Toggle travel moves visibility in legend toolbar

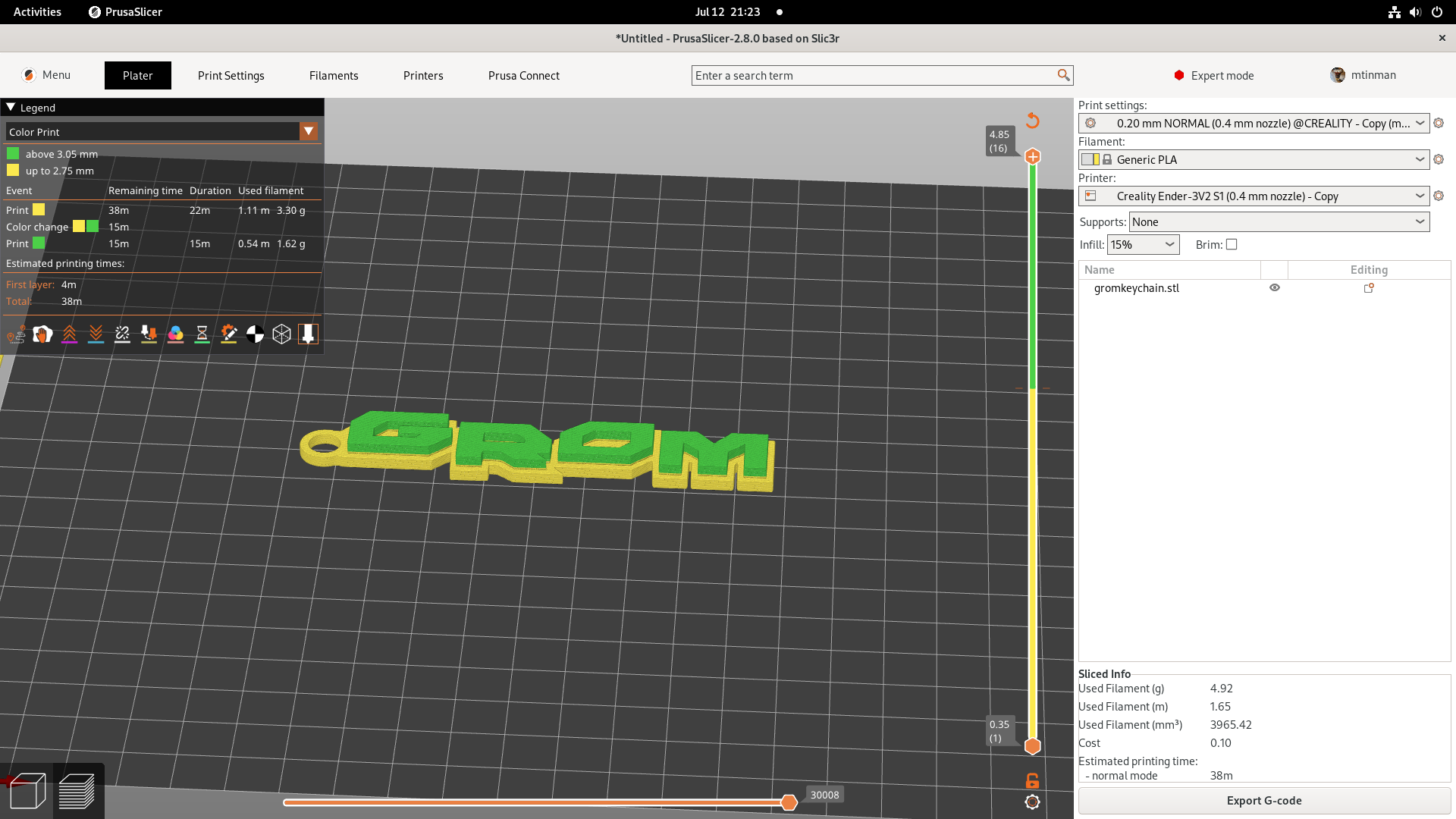click(16, 334)
